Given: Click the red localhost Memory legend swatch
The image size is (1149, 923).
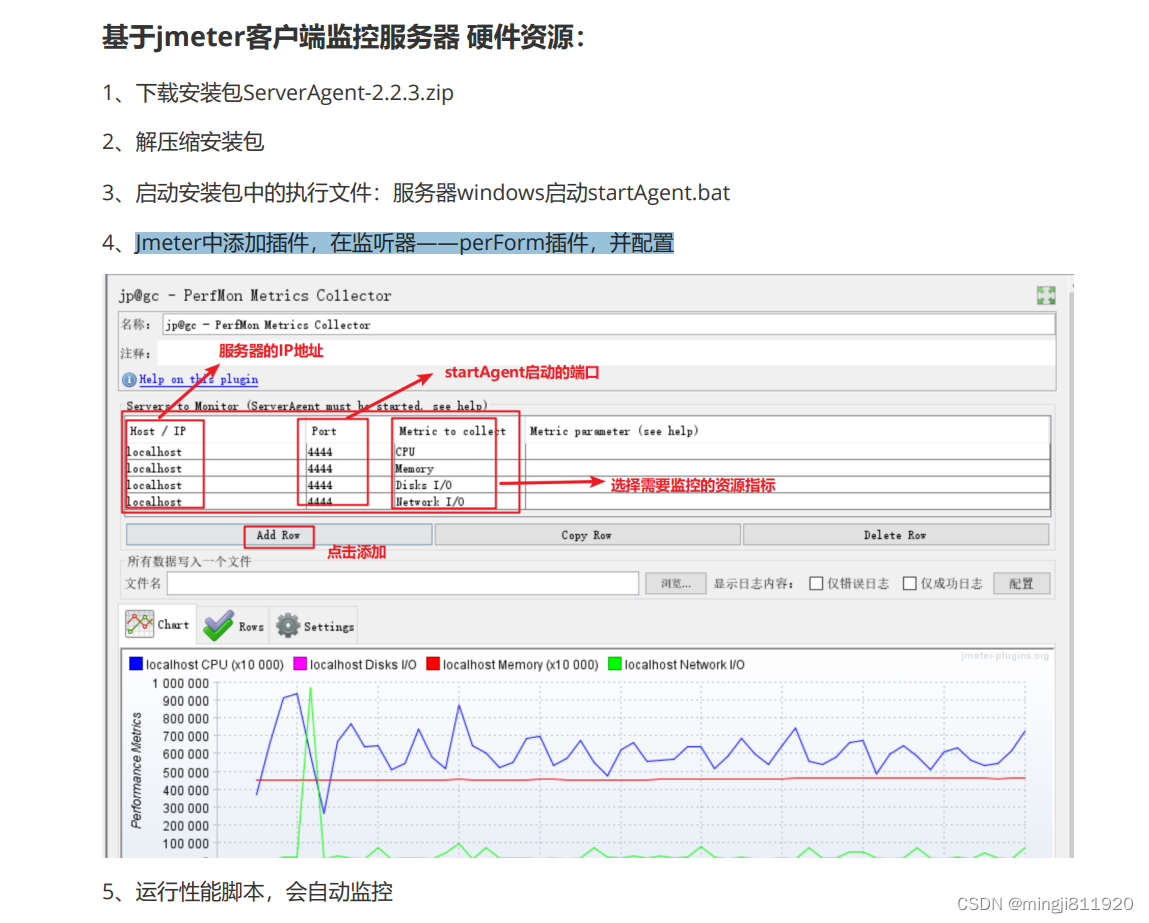Looking at the screenshot, I should coord(432,664).
